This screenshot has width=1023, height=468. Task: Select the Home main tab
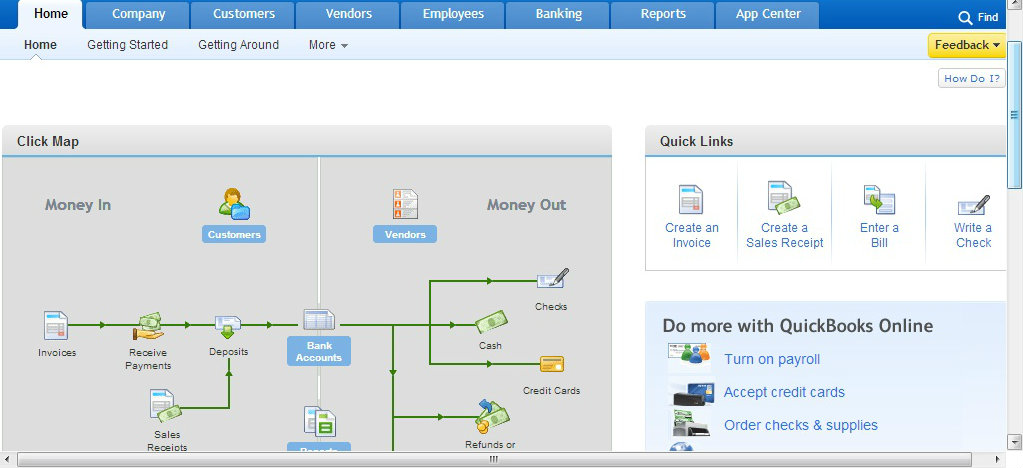pos(50,14)
